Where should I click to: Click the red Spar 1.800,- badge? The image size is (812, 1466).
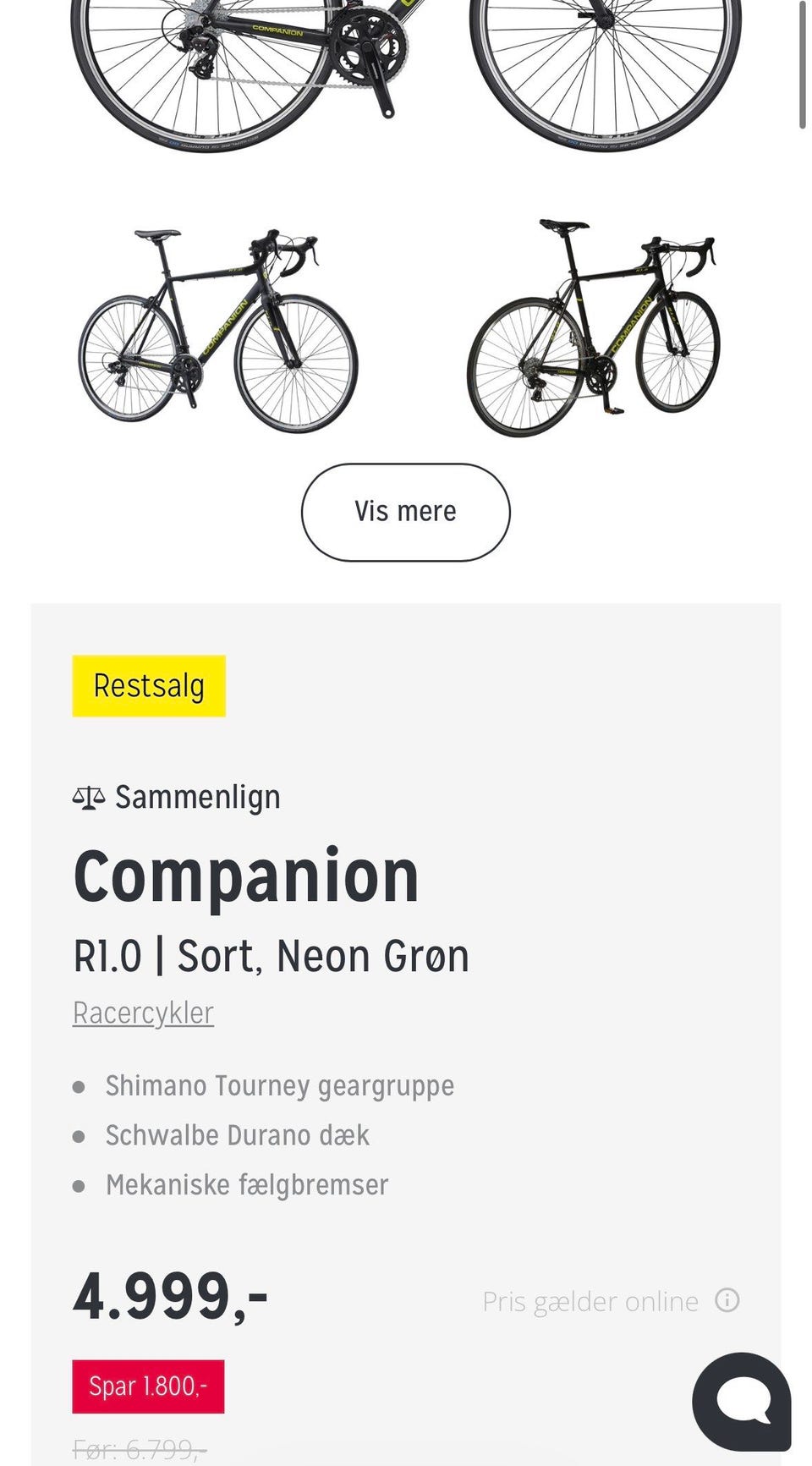point(148,1386)
